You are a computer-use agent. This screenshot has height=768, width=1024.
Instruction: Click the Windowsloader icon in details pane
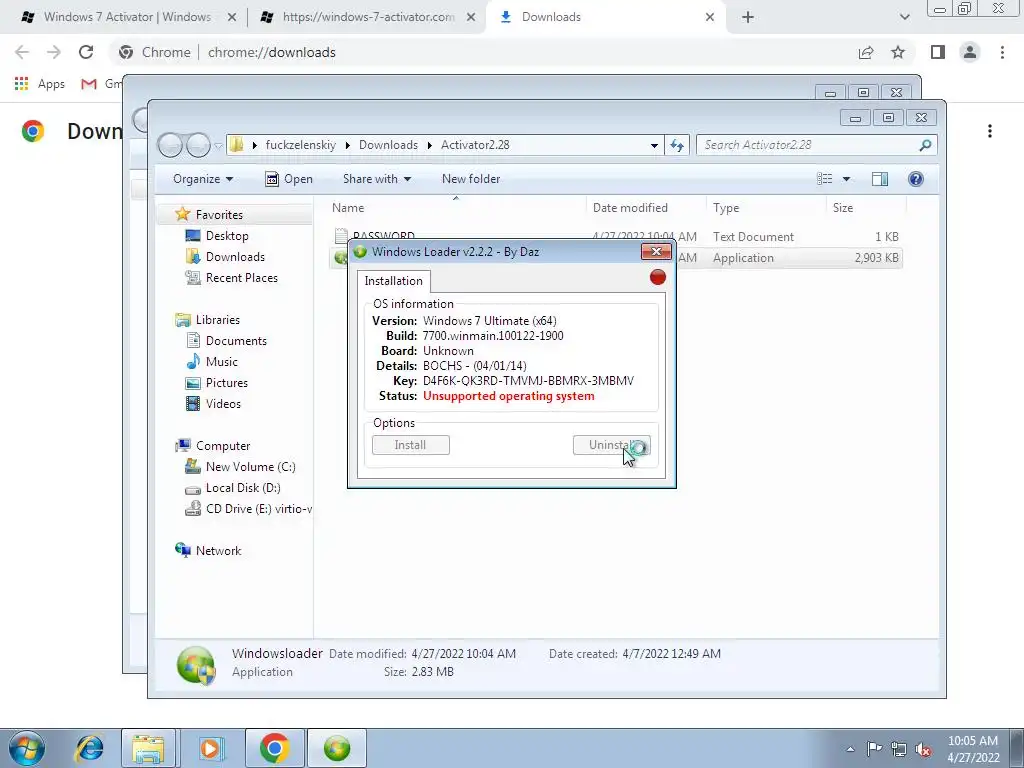click(x=196, y=665)
